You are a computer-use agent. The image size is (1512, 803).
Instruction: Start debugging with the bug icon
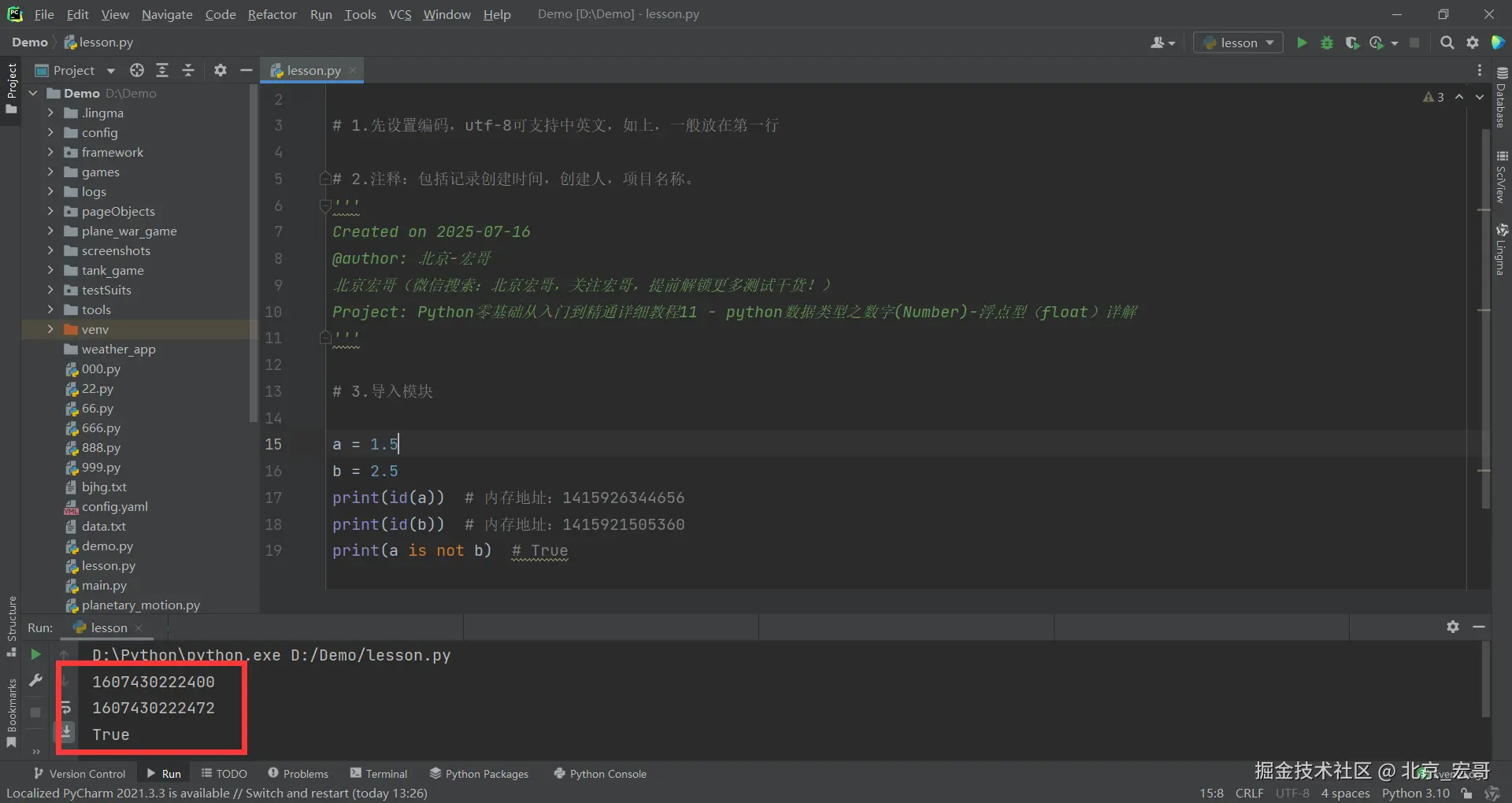[x=1327, y=43]
